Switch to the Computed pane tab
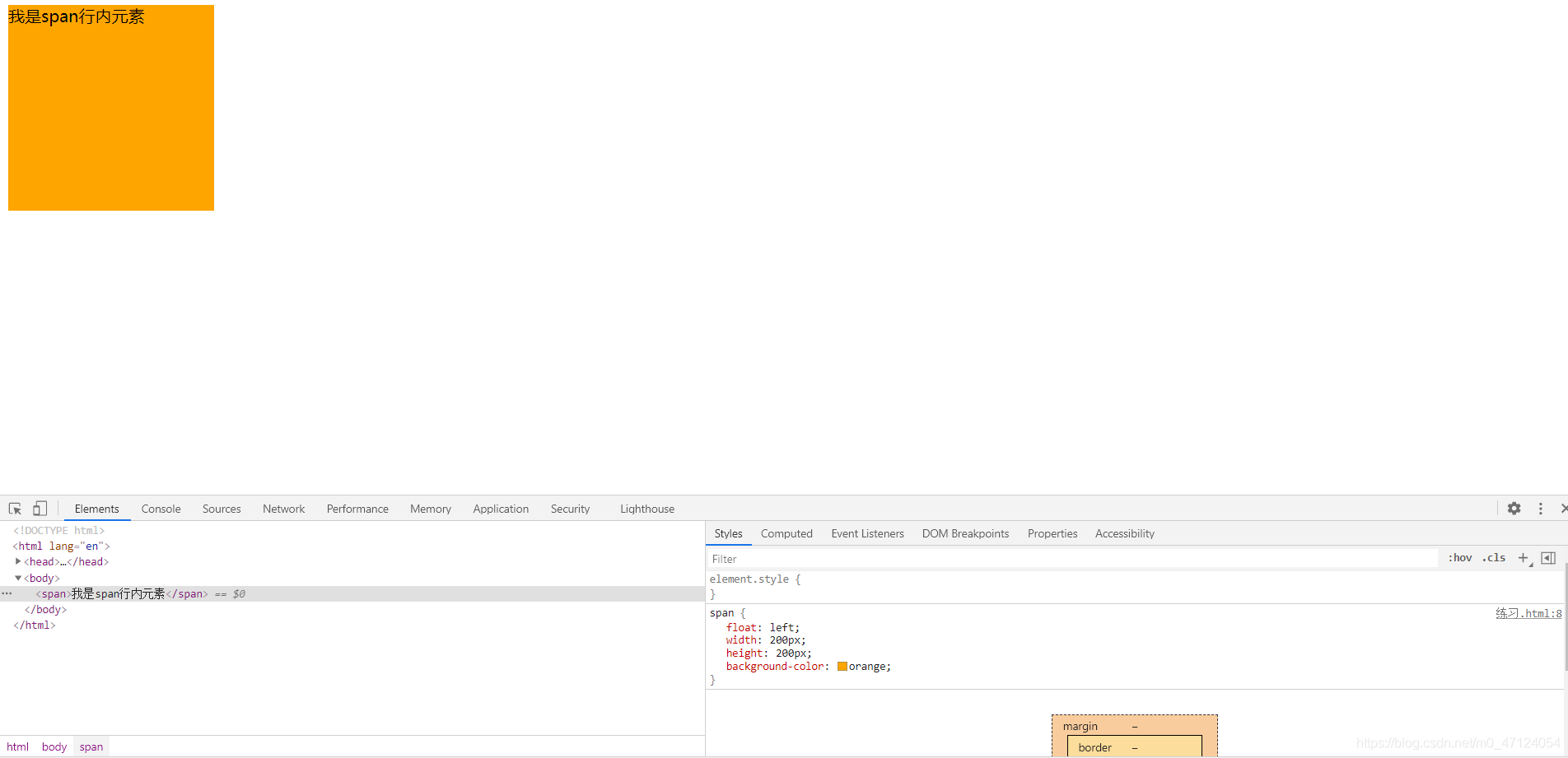 point(786,533)
